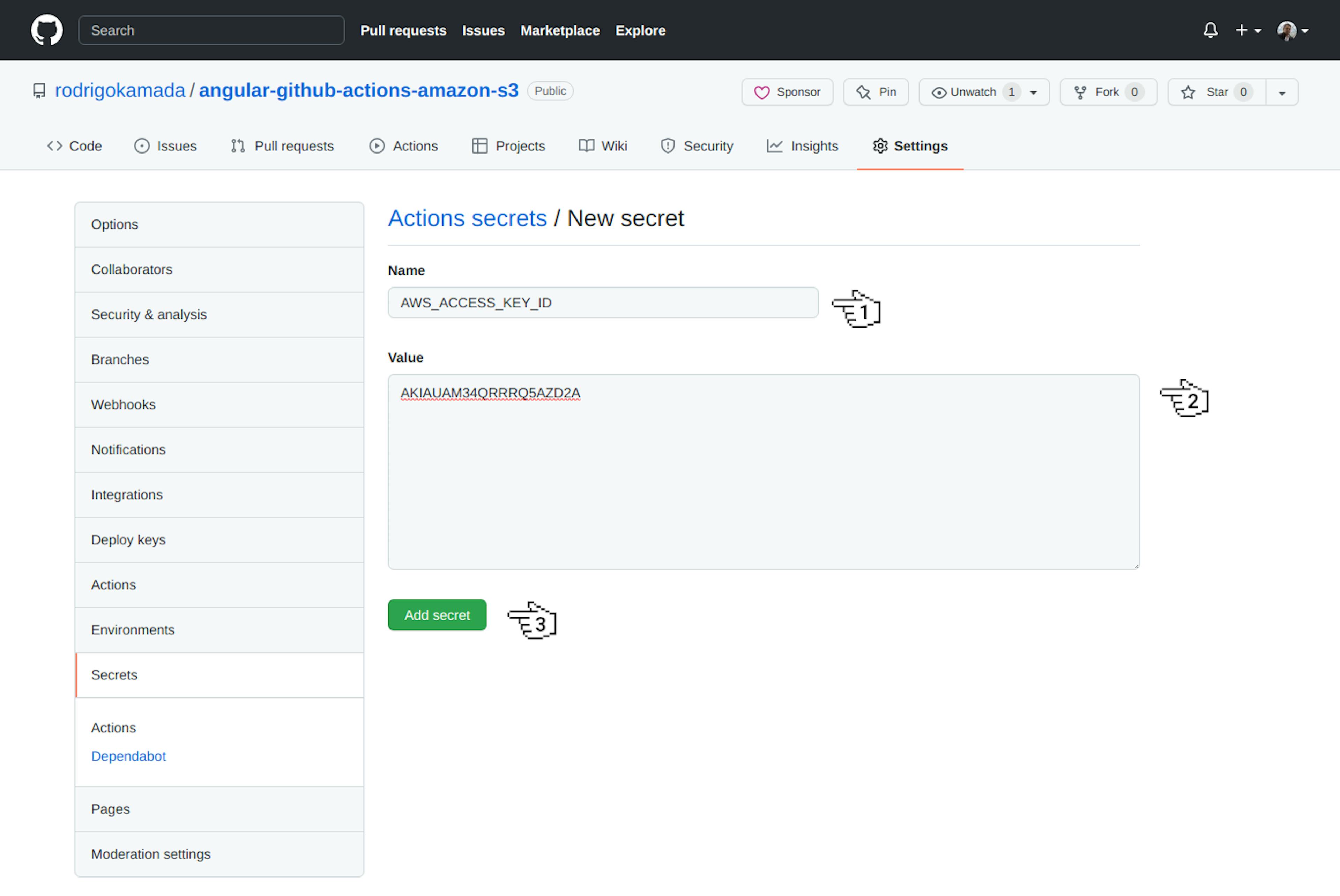Expand the Unwatch dropdown arrow

click(x=1033, y=92)
